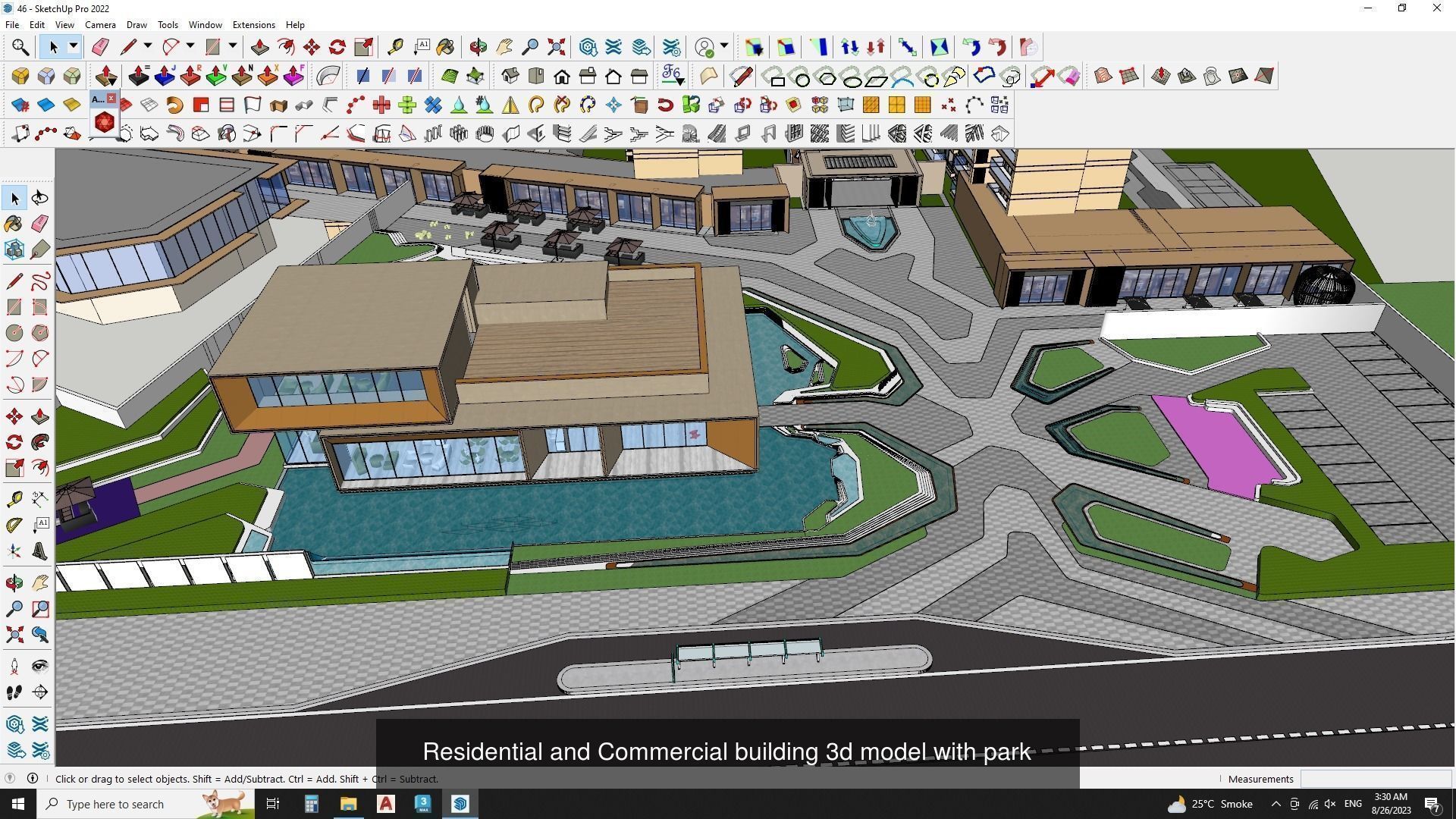This screenshot has width=1456, height=819.
Task: Switch to Front view house icon
Action: click(562, 76)
